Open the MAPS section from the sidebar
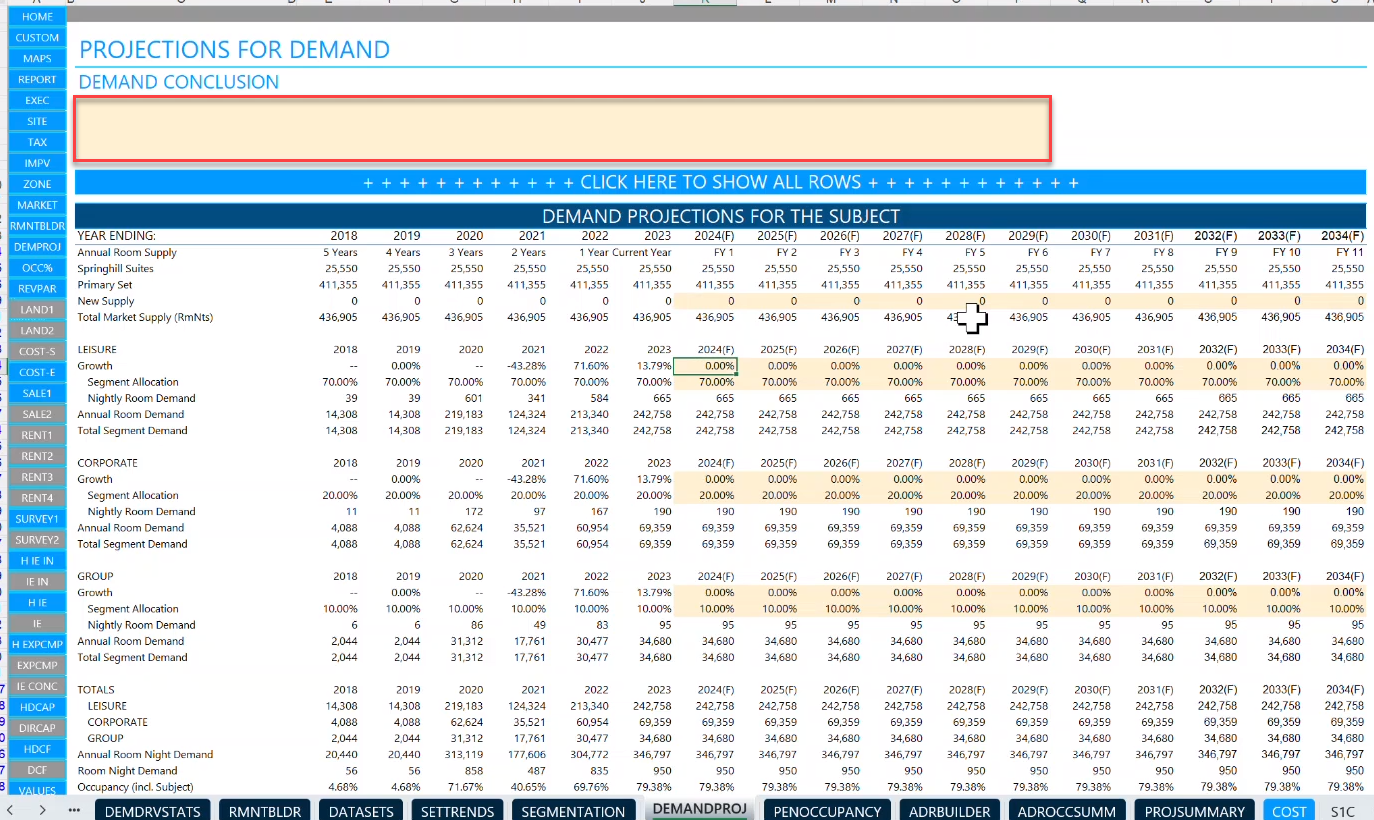Viewport: 1374px width, 820px height. (36, 58)
